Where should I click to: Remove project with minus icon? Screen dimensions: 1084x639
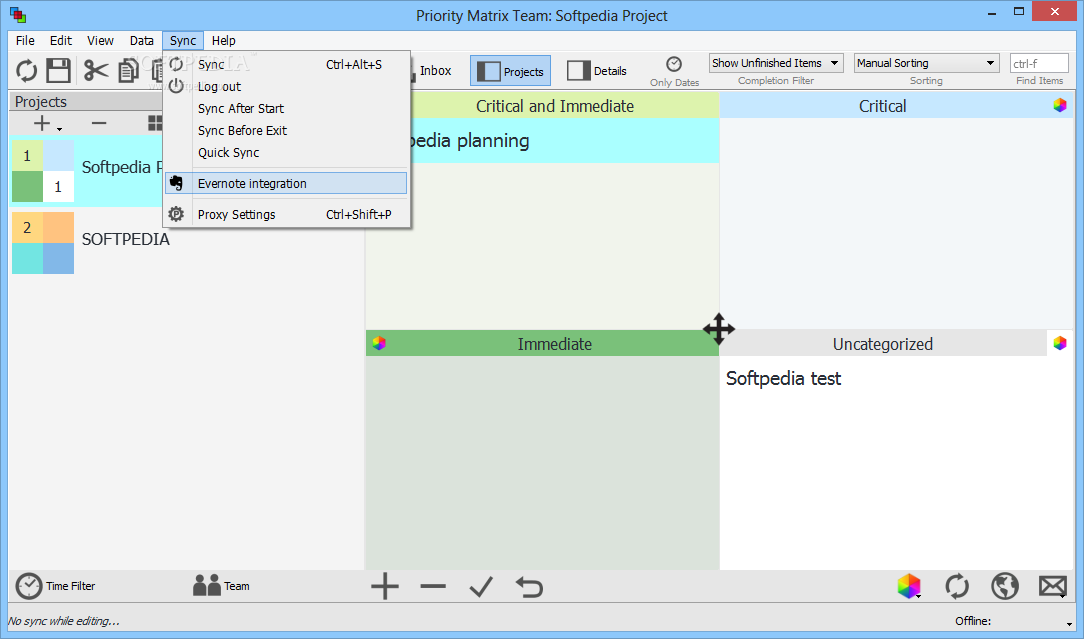coord(99,124)
